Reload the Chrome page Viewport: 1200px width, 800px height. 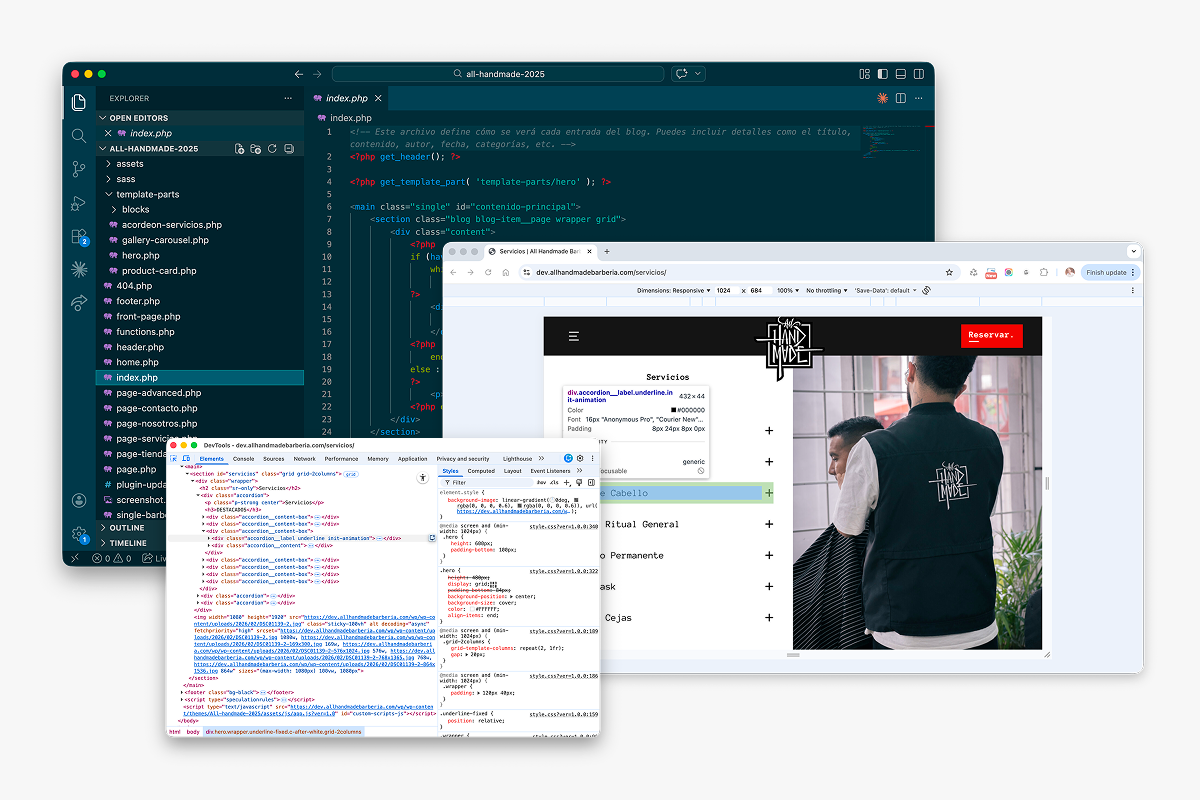point(488,272)
